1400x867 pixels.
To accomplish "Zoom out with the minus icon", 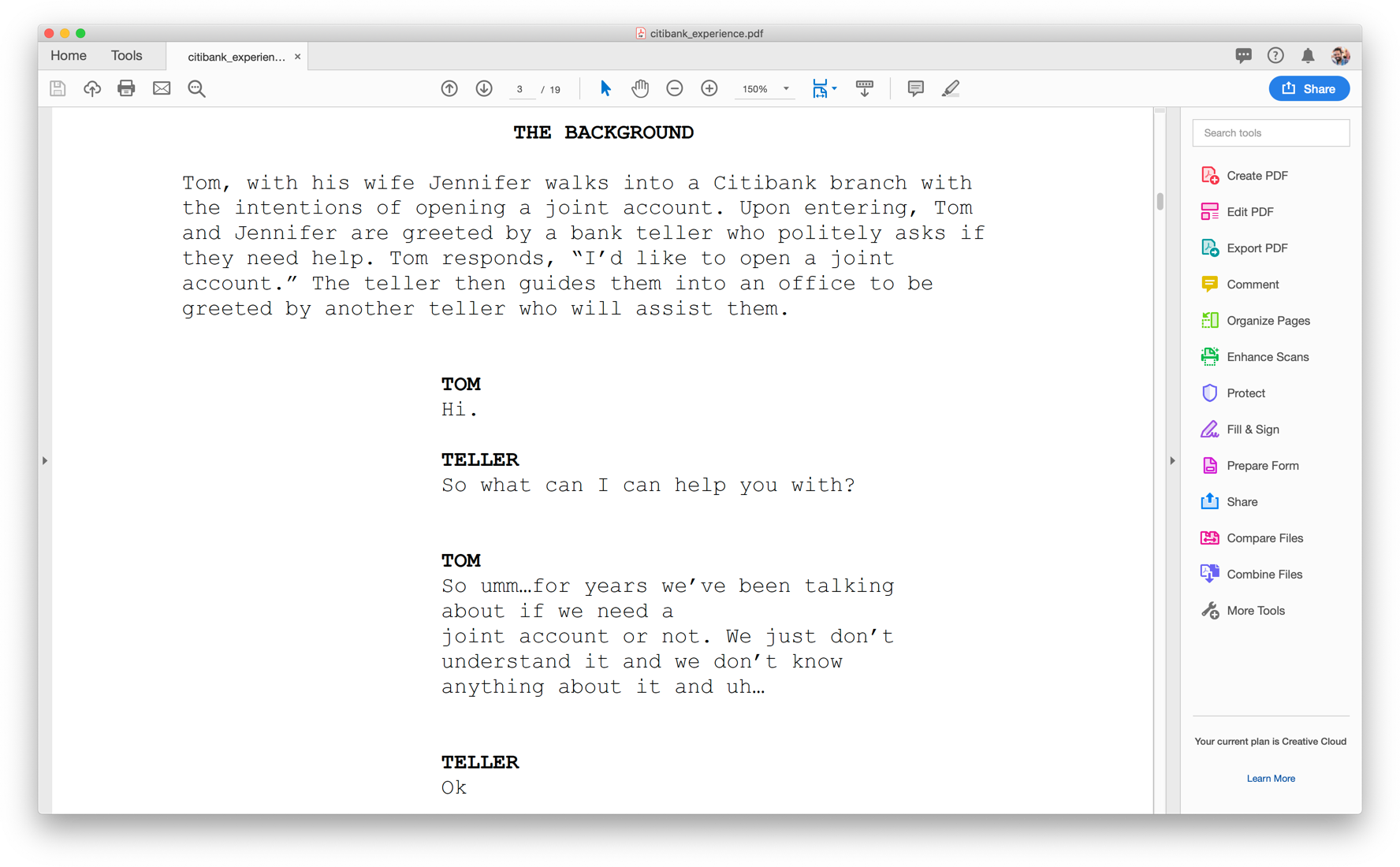I will 675,88.
